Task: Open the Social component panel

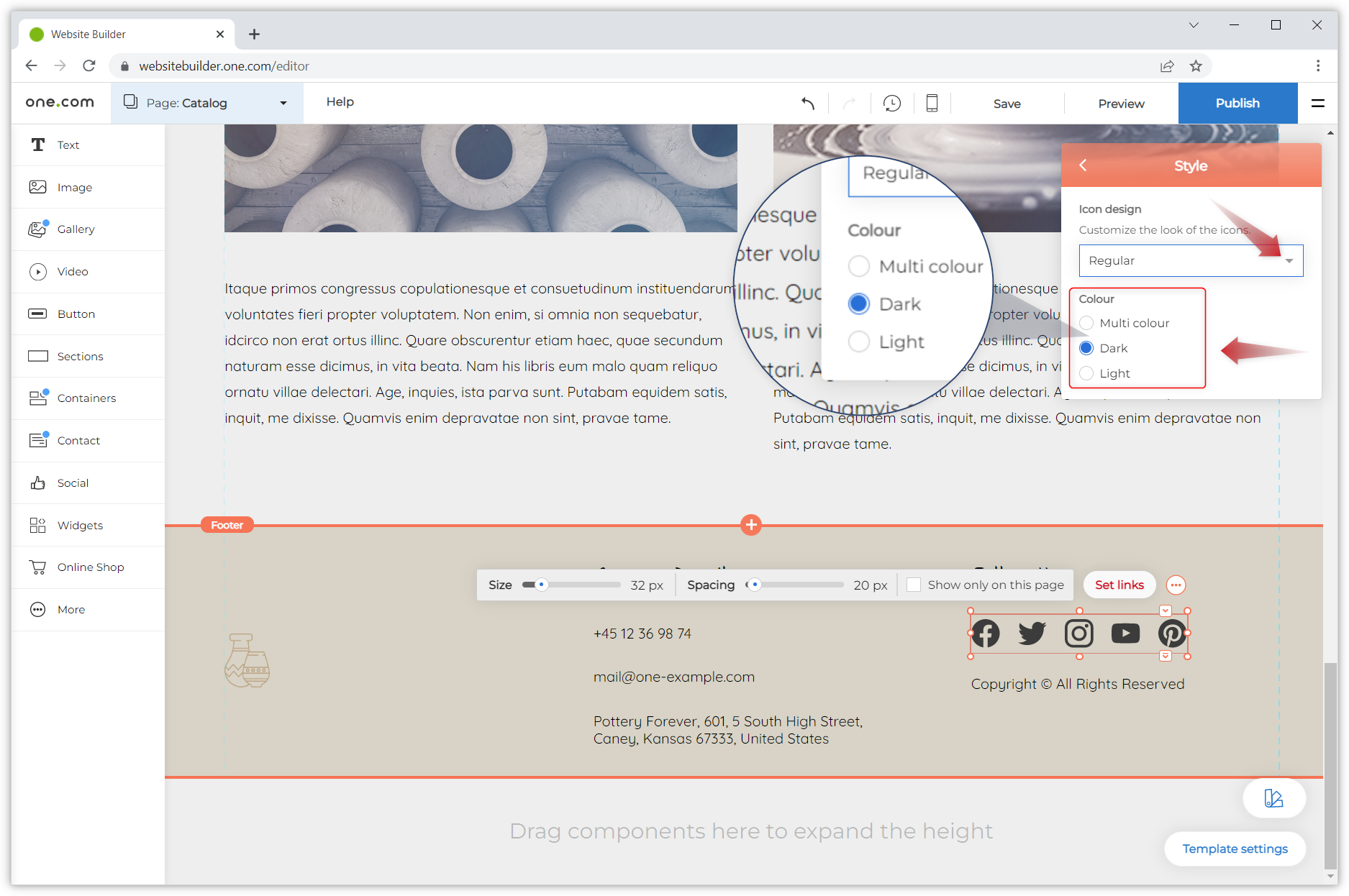Action: (x=72, y=483)
